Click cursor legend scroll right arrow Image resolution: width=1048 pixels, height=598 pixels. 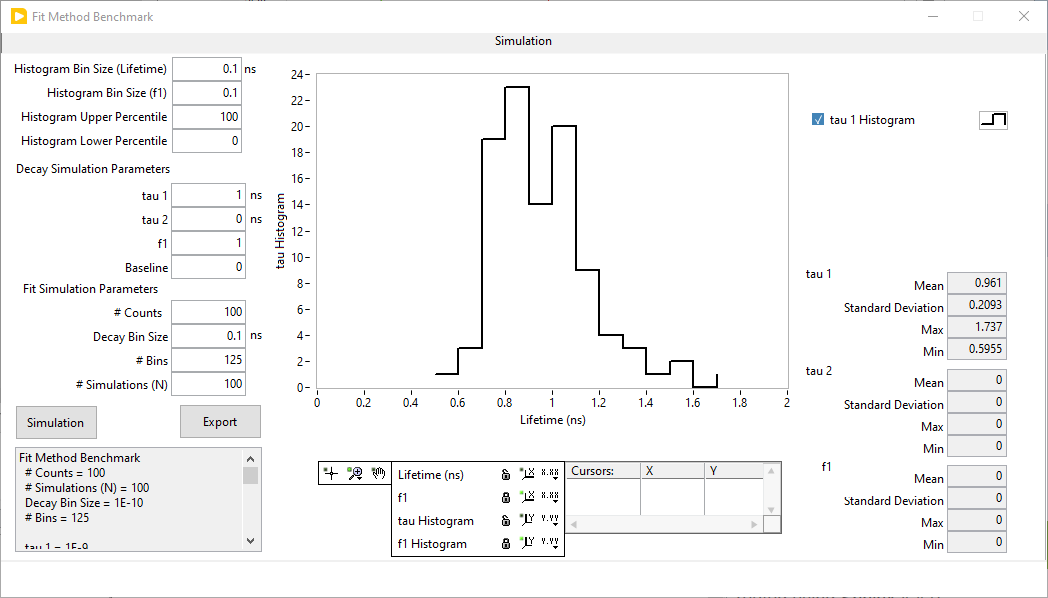pyautogui.click(x=755, y=525)
